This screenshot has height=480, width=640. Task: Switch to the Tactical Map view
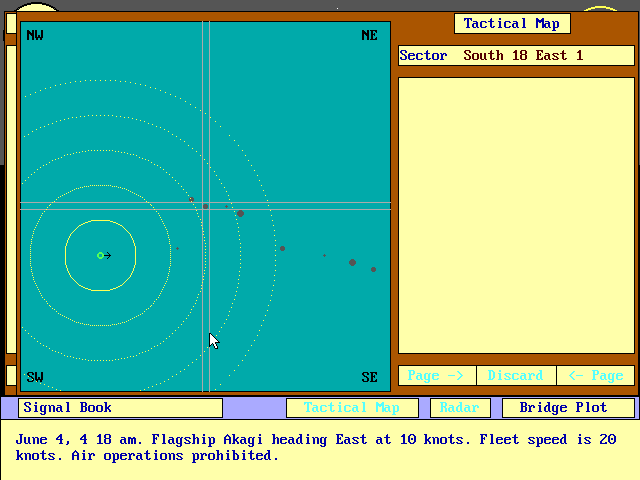coord(352,408)
